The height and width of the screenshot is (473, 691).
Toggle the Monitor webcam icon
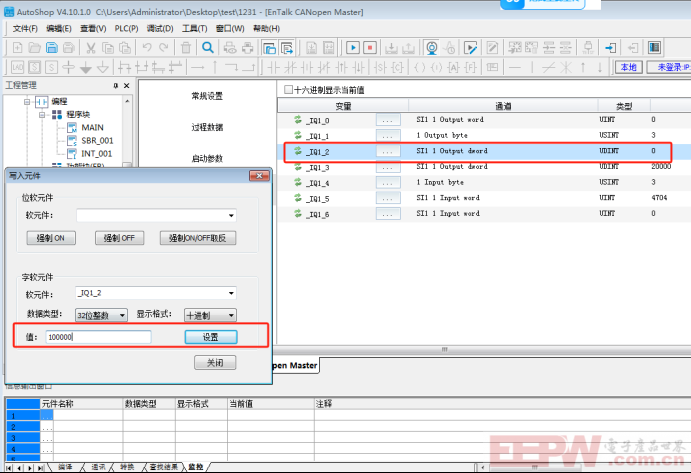tap(432, 48)
